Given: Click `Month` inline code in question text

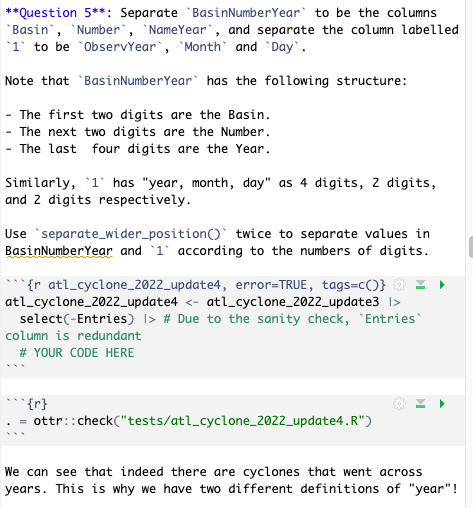Looking at the screenshot, I should [x=203, y=47].
